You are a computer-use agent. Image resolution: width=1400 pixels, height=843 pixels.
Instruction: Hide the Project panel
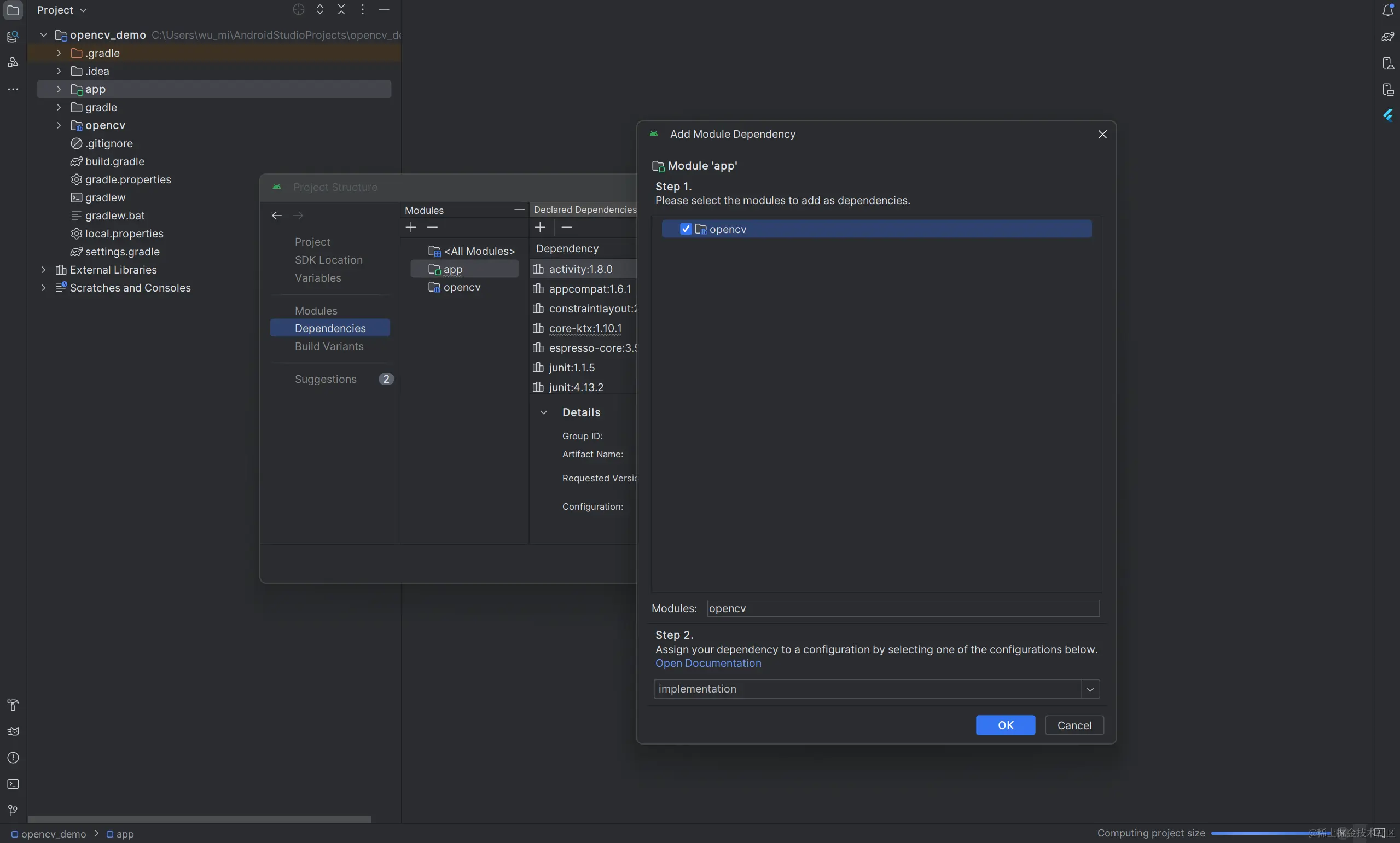384,10
